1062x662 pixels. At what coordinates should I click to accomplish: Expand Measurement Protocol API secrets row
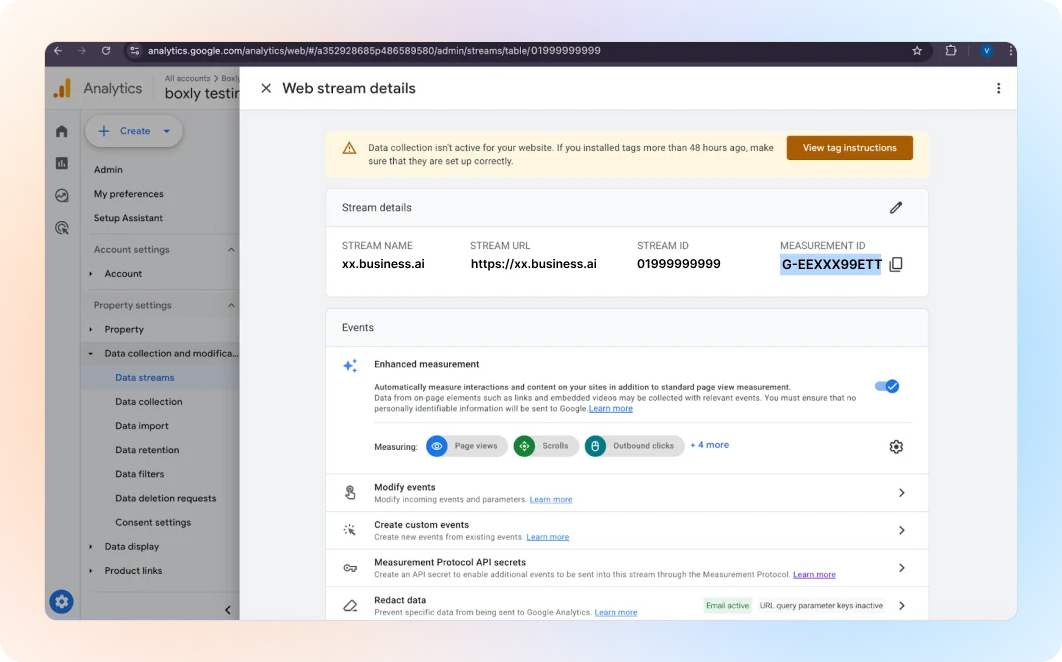tap(901, 568)
